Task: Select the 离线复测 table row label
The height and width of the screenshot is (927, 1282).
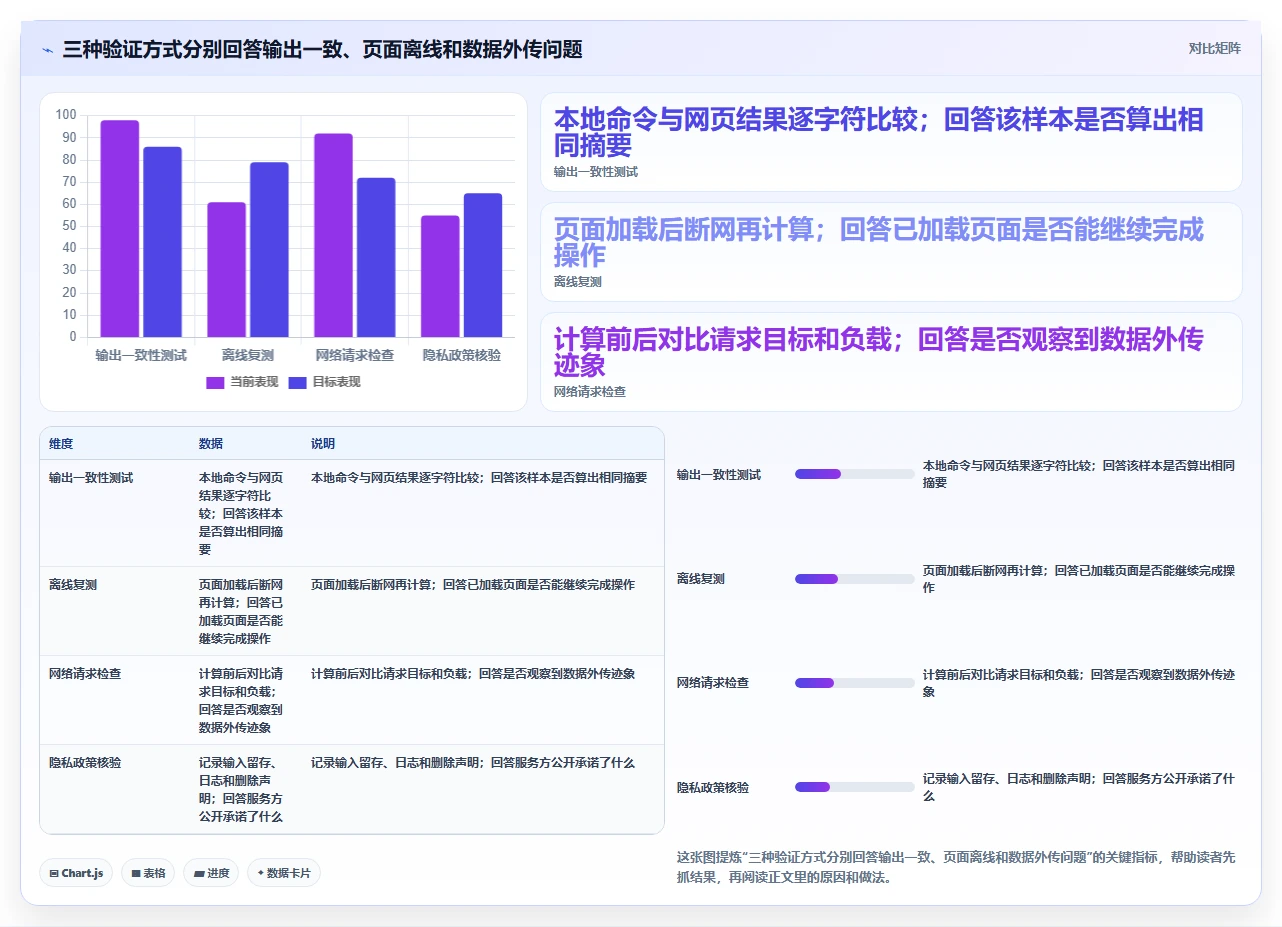Action: coord(73,585)
